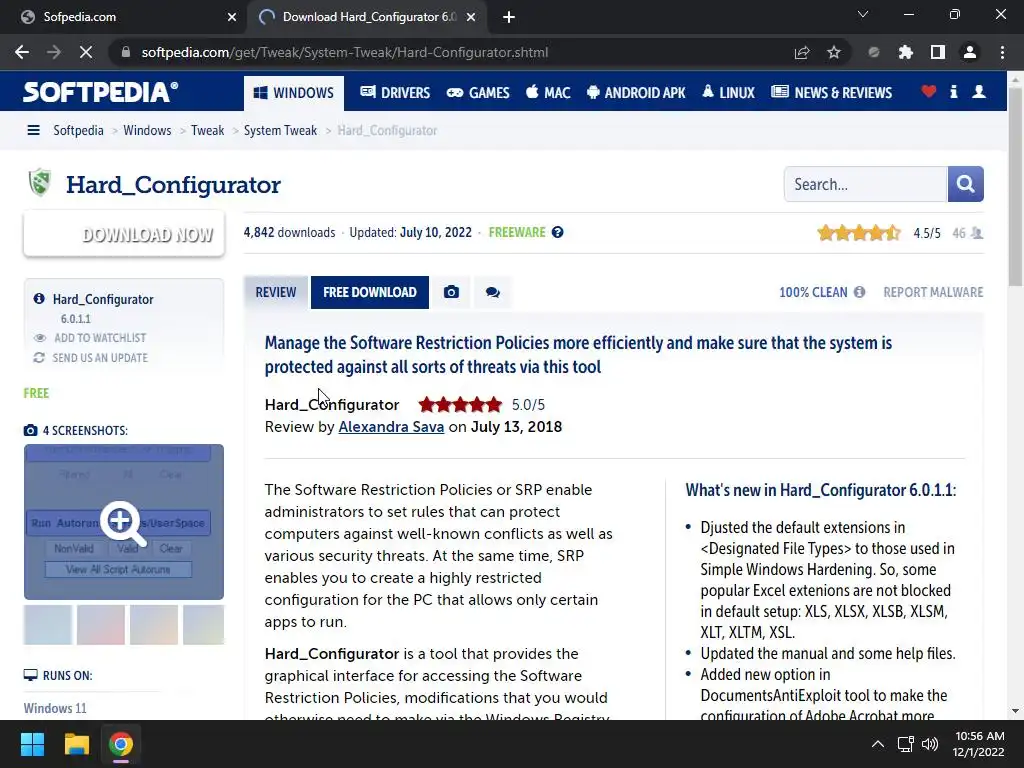
Task: Open the Chrome tab search chevron
Action: pos(863,14)
